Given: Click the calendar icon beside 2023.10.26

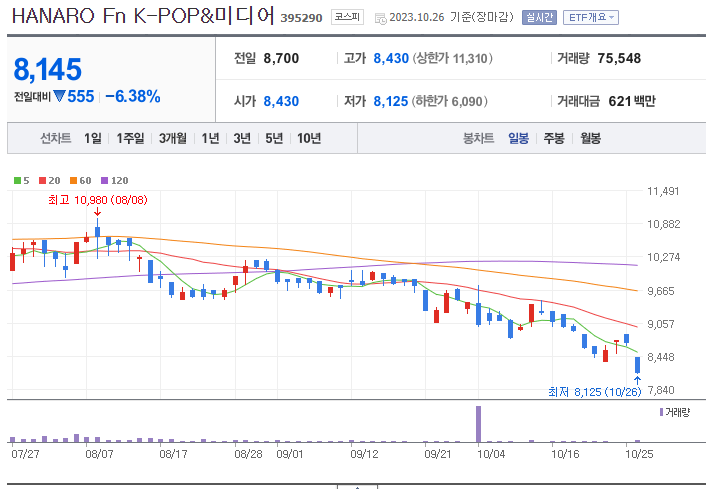Looking at the screenshot, I should [x=380, y=18].
